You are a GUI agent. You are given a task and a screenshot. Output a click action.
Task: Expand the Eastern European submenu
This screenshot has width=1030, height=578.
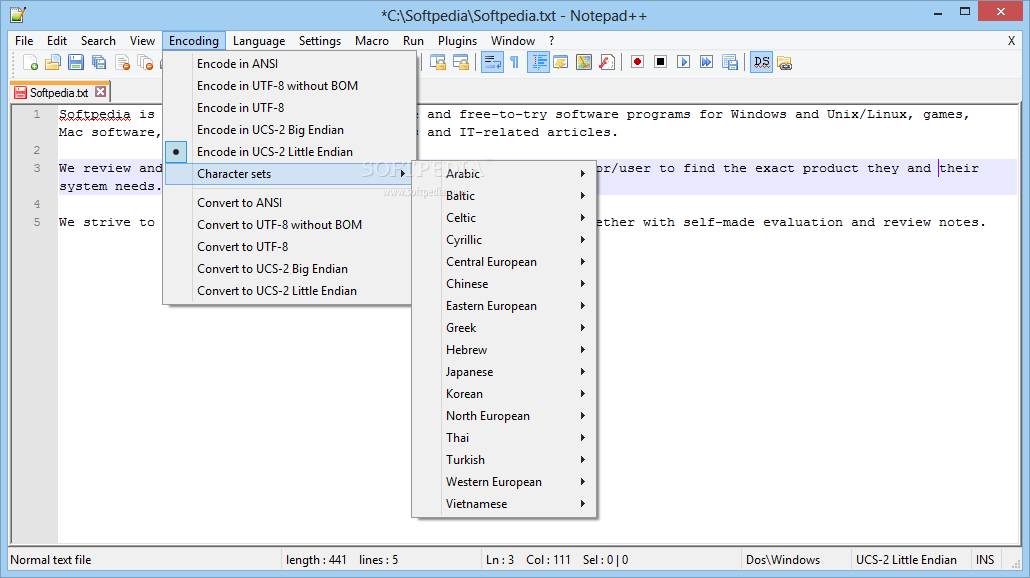point(504,305)
